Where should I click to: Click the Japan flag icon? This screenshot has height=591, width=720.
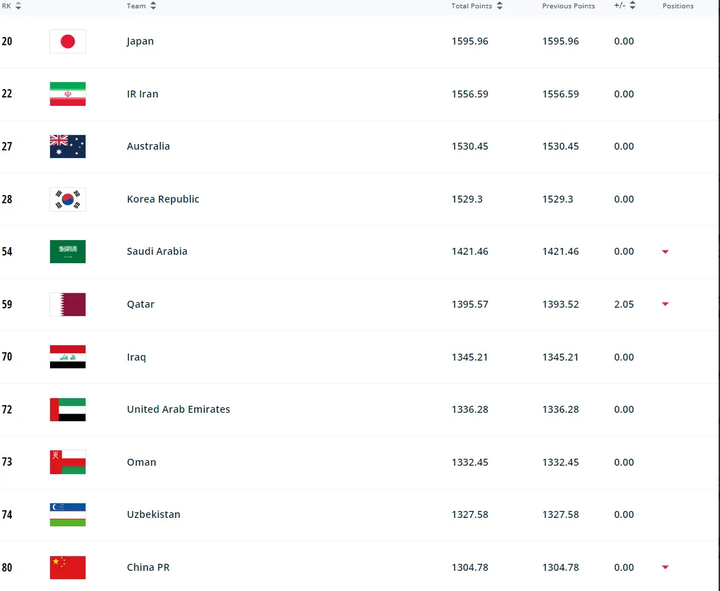coord(68,41)
